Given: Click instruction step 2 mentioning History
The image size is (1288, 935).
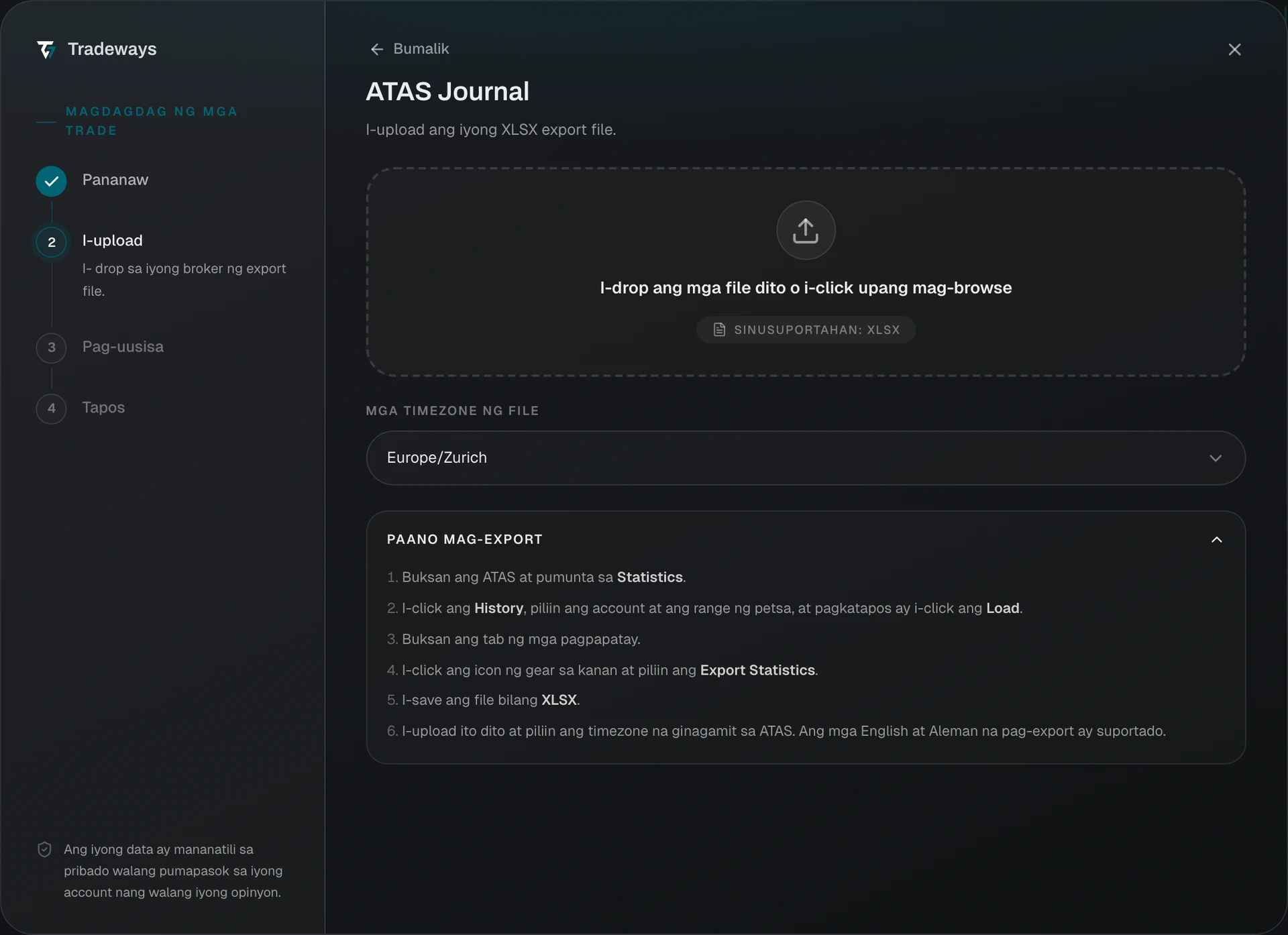Looking at the screenshot, I should click(x=705, y=608).
